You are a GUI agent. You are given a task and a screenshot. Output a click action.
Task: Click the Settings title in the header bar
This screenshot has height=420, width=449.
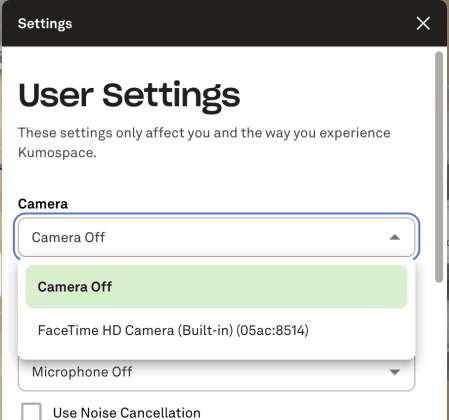tap(45, 24)
